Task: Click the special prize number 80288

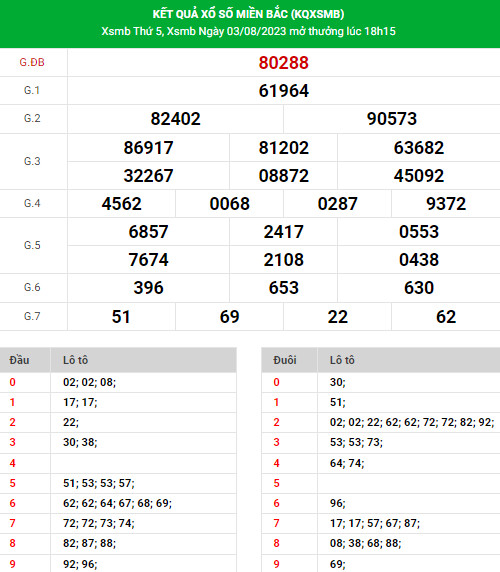Action: pos(283,63)
